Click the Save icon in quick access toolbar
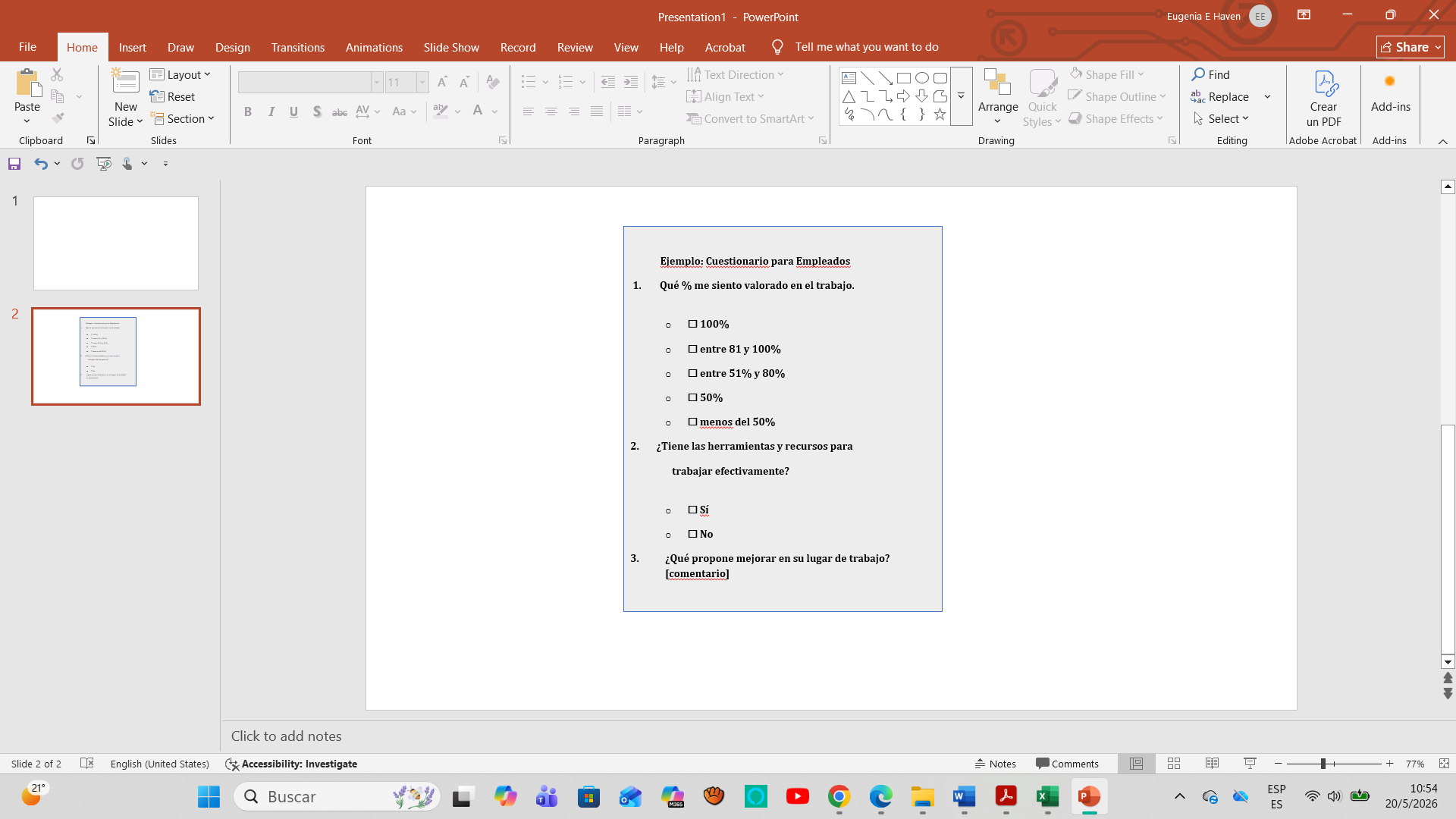 click(14, 164)
